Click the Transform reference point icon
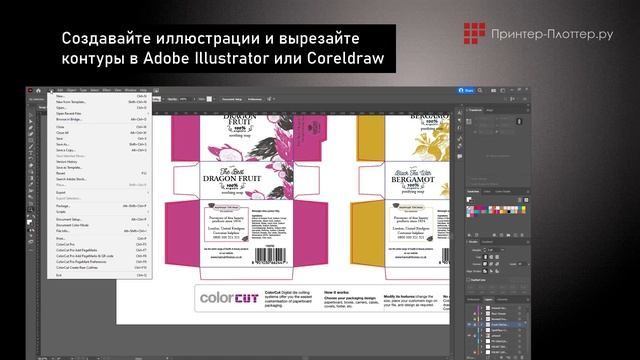The width and height of the screenshot is (640, 360). (x=469, y=122)
